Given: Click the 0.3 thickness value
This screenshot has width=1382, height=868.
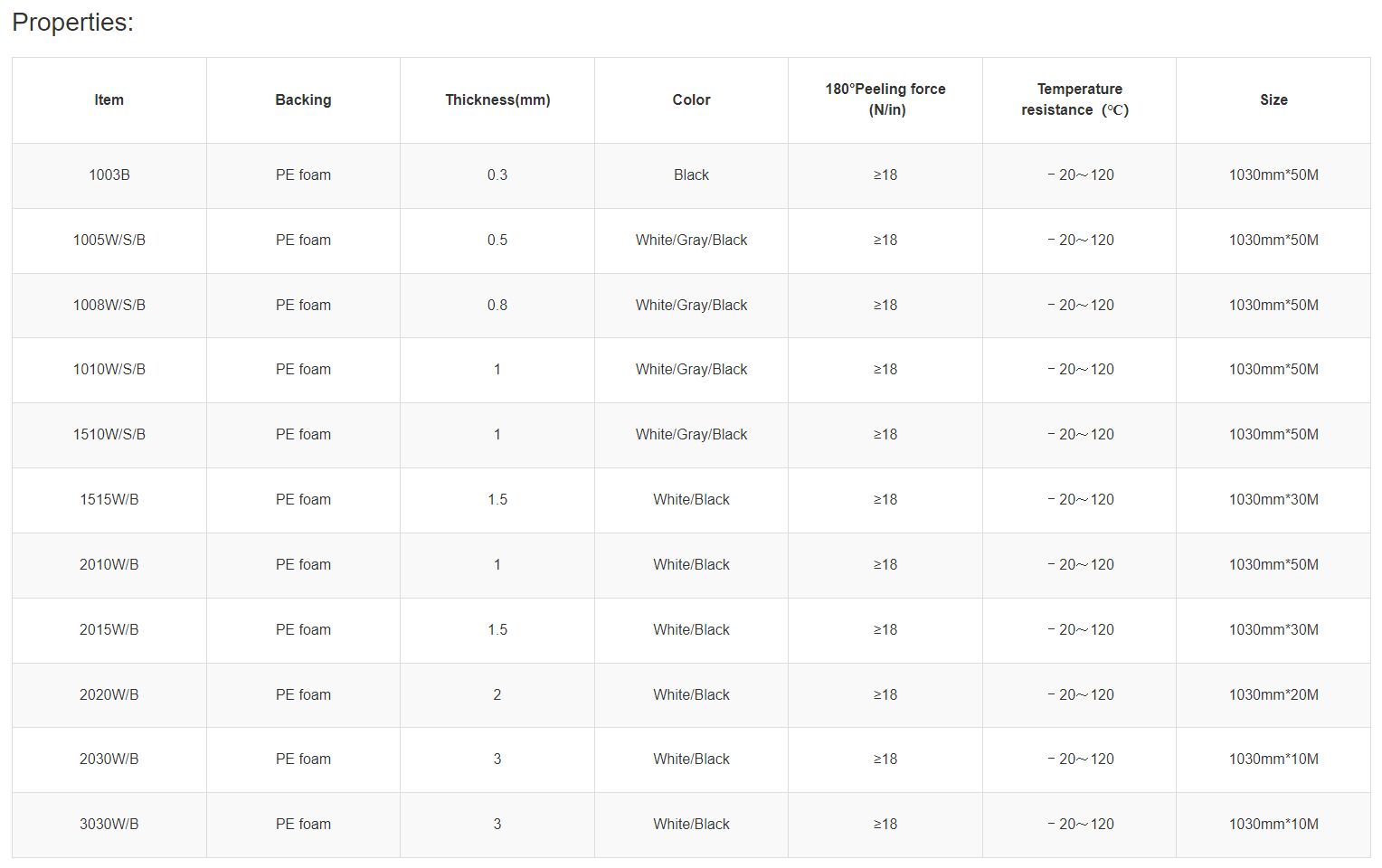Looking at the screenshot, I should pos(497,175).
